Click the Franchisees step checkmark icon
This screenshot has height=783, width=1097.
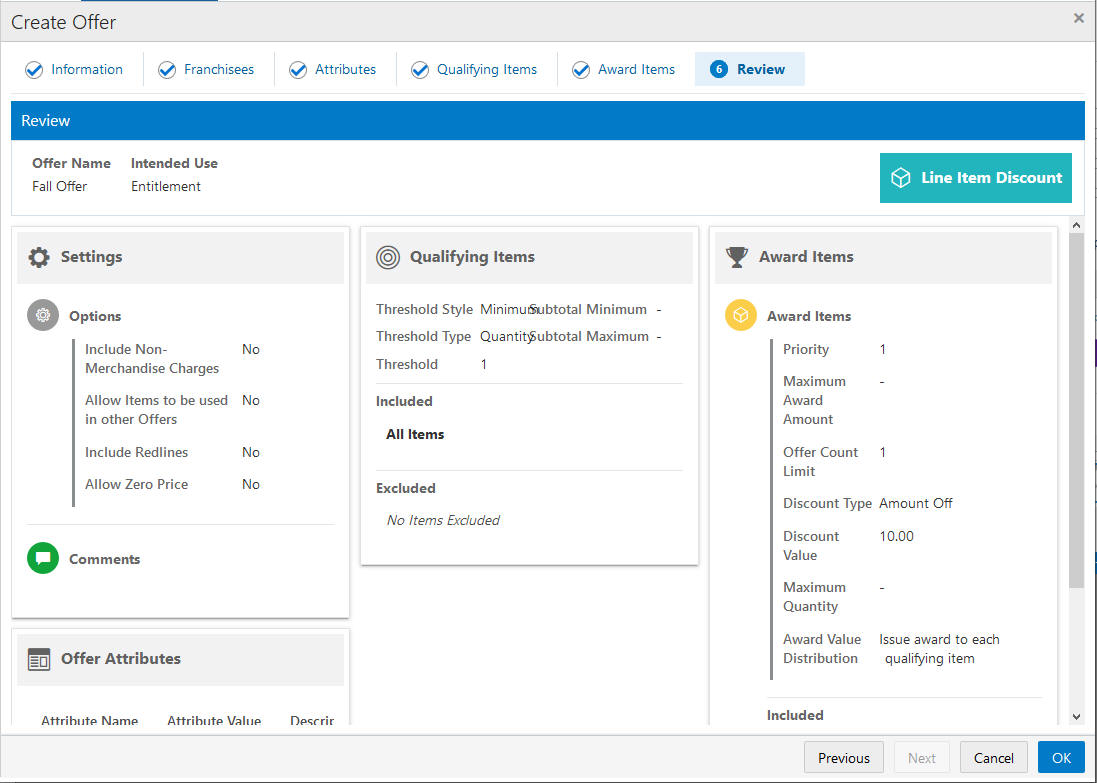167,70
